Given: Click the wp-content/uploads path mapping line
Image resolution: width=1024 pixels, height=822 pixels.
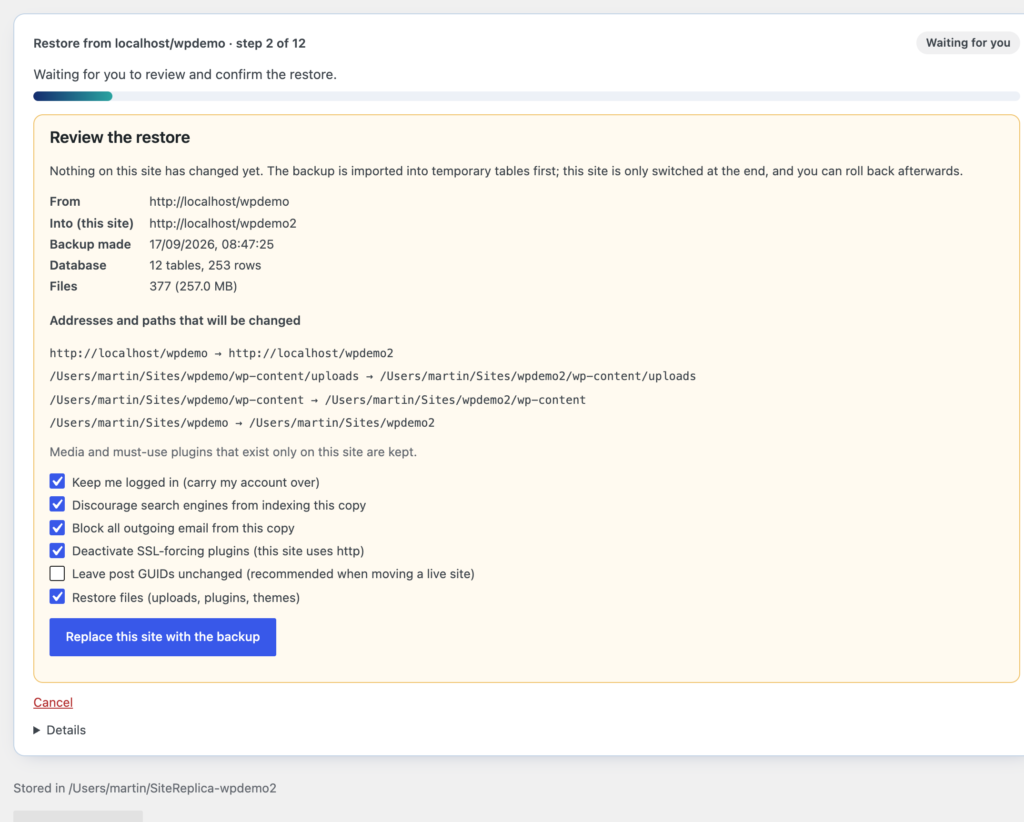Looking at the screenshot, I should click(373, 376).
